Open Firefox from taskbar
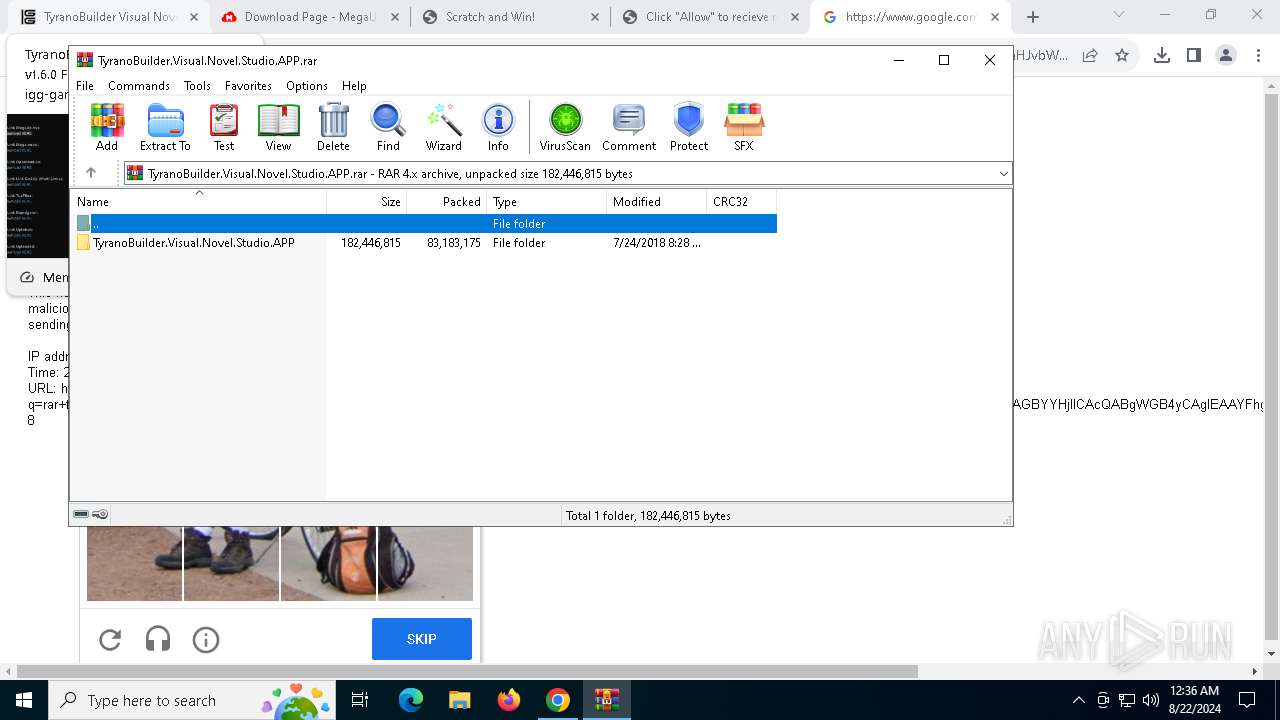The image size is (1280, 720). point(509,700)
